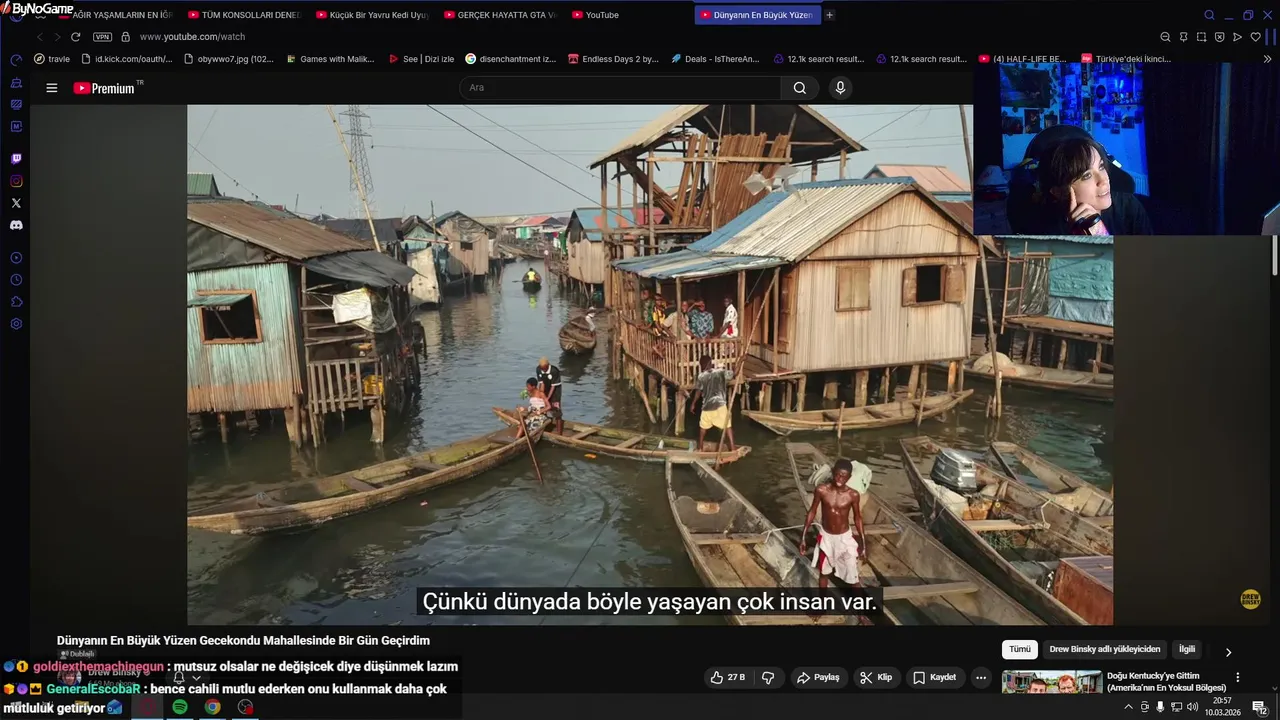
Task: Open the X (Twitter) sidebar panel
Action: pos(16,203)
